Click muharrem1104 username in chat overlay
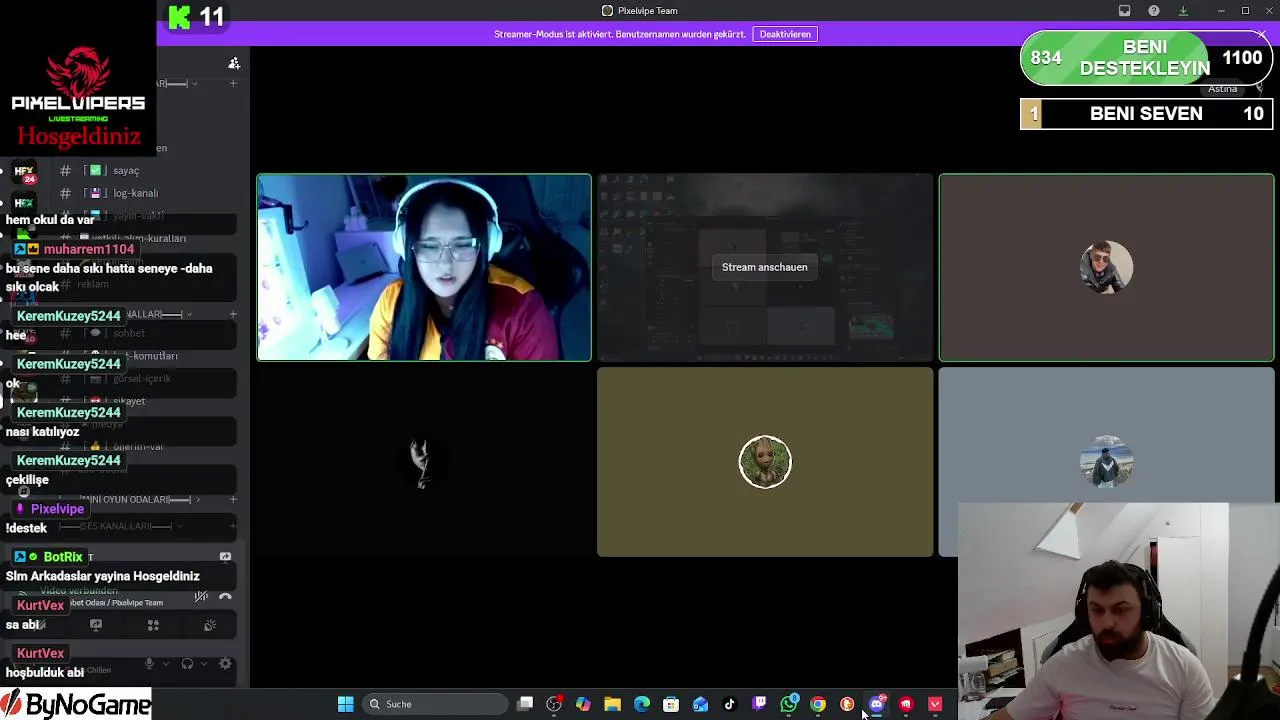 (89, 249)
